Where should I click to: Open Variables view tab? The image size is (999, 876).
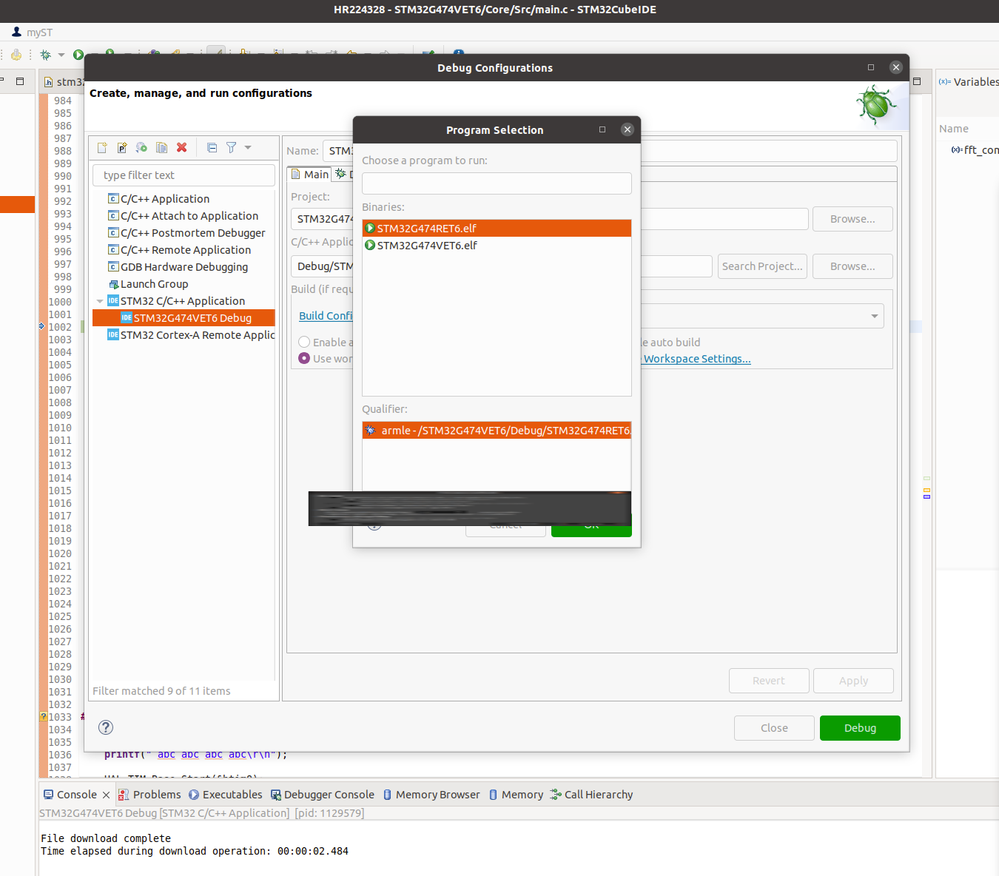click(968, 82)
